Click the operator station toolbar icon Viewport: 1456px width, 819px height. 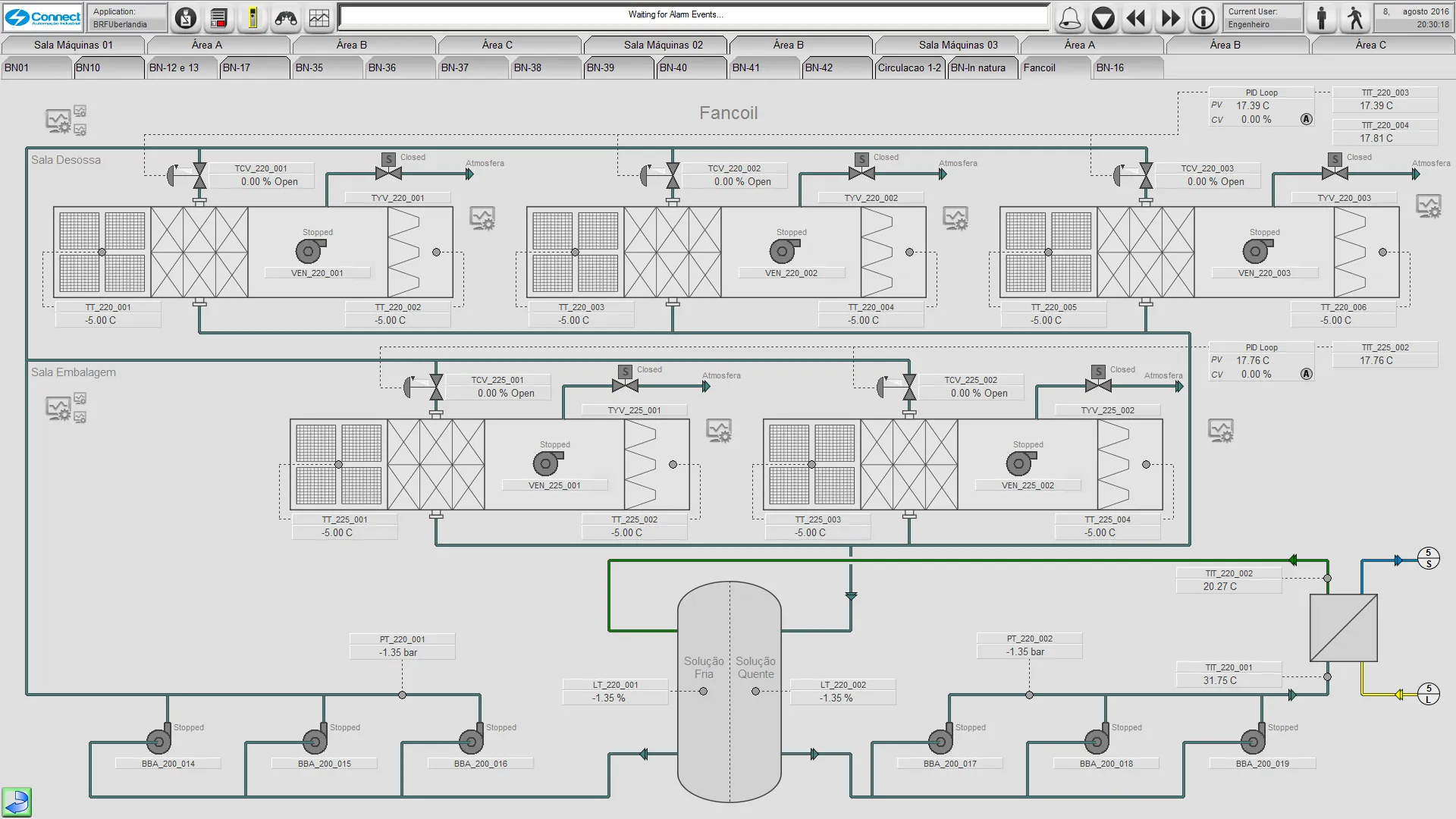pos(186,18)
